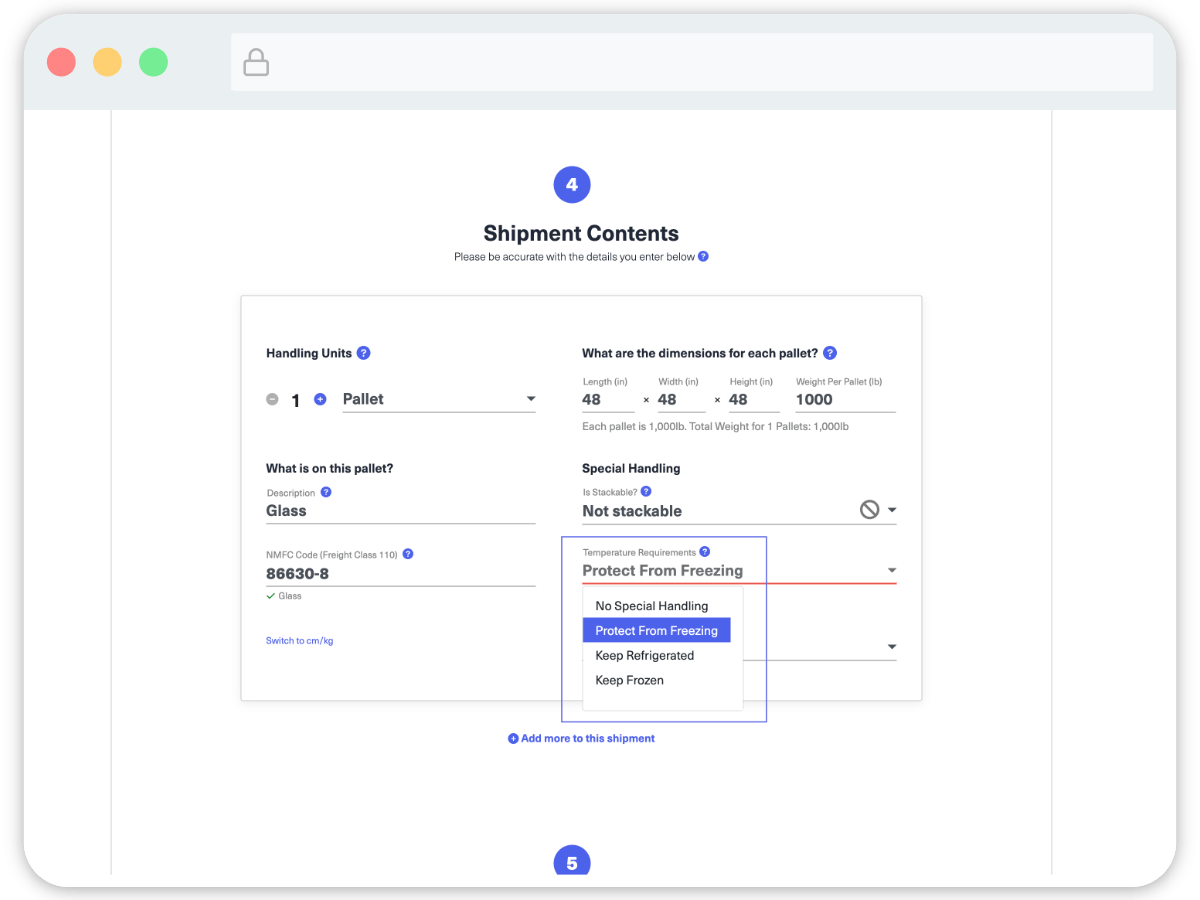1200x900 pixels.
Task: Click the help icon beside Is Stackable
Action: pyautogui.click(x=646, y=491)
